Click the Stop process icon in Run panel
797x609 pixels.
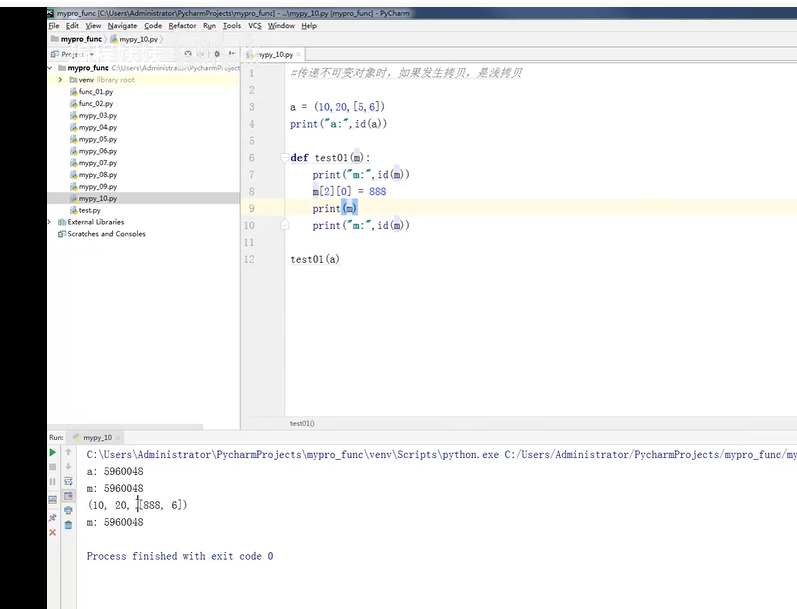(52, 467)
